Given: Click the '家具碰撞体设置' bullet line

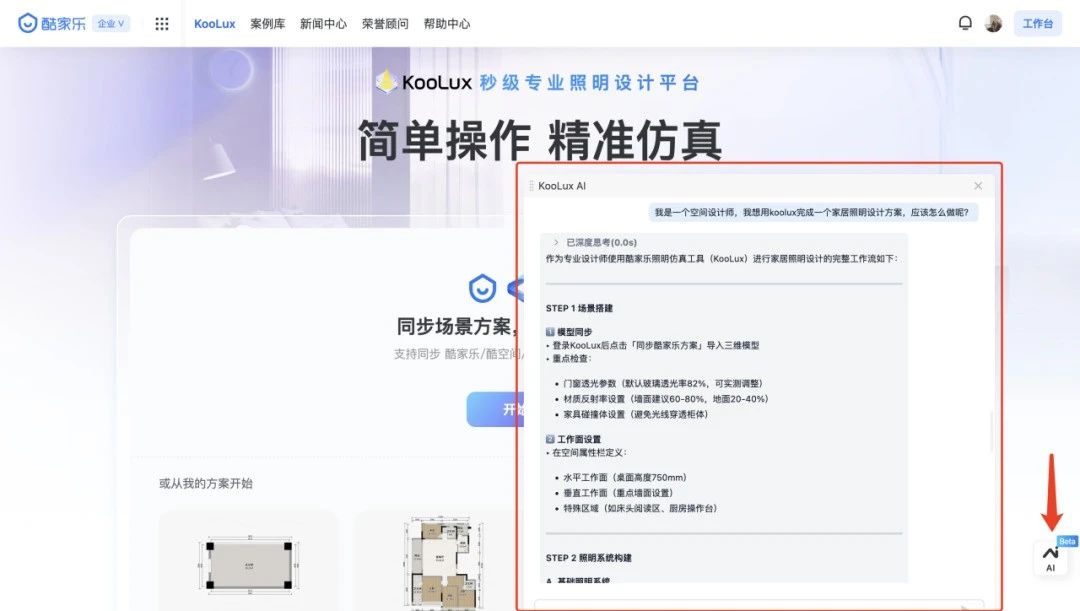Looking at the screenshot, I should click(x=635, y=415).
